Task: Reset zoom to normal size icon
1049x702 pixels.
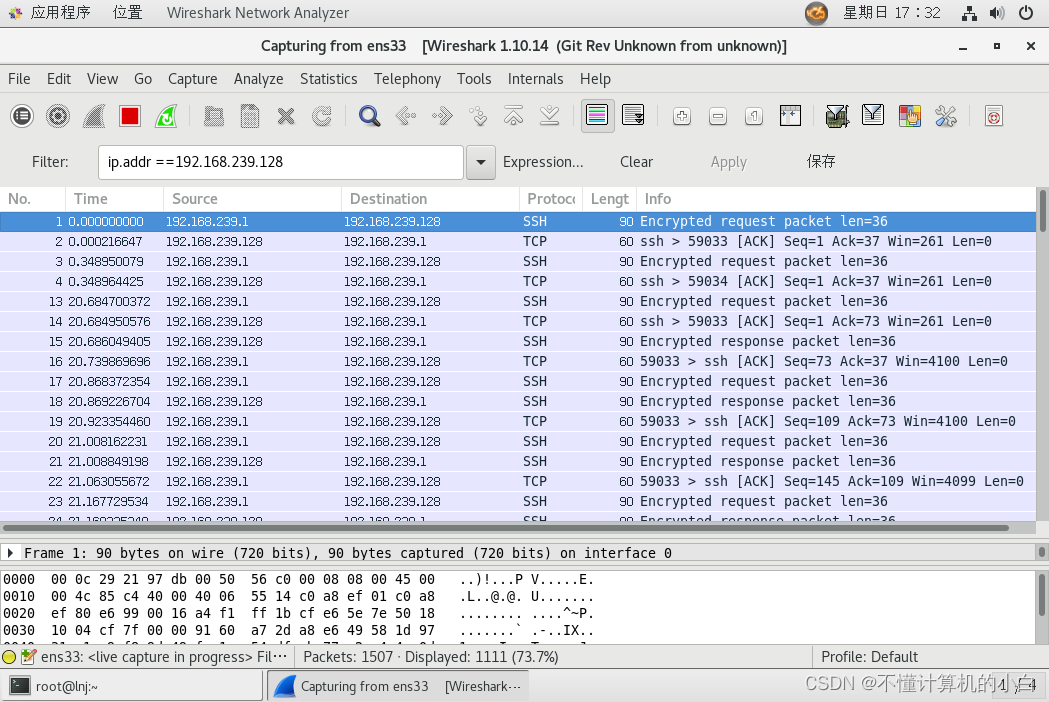Action: click(x=754, y=116)
